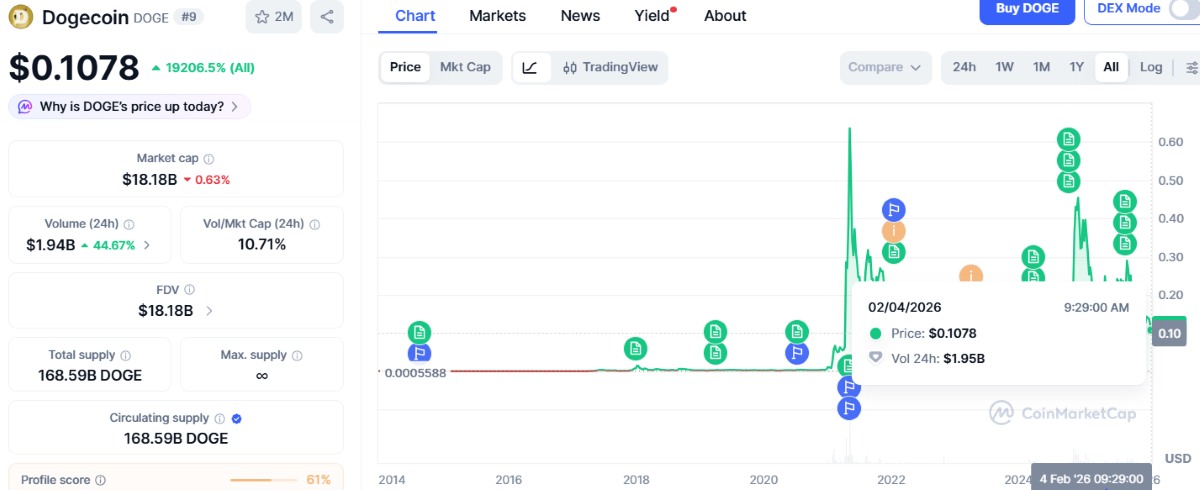Open the Yield tab
This screenshot has width=1200, height=490.
(x=653, y=15)
